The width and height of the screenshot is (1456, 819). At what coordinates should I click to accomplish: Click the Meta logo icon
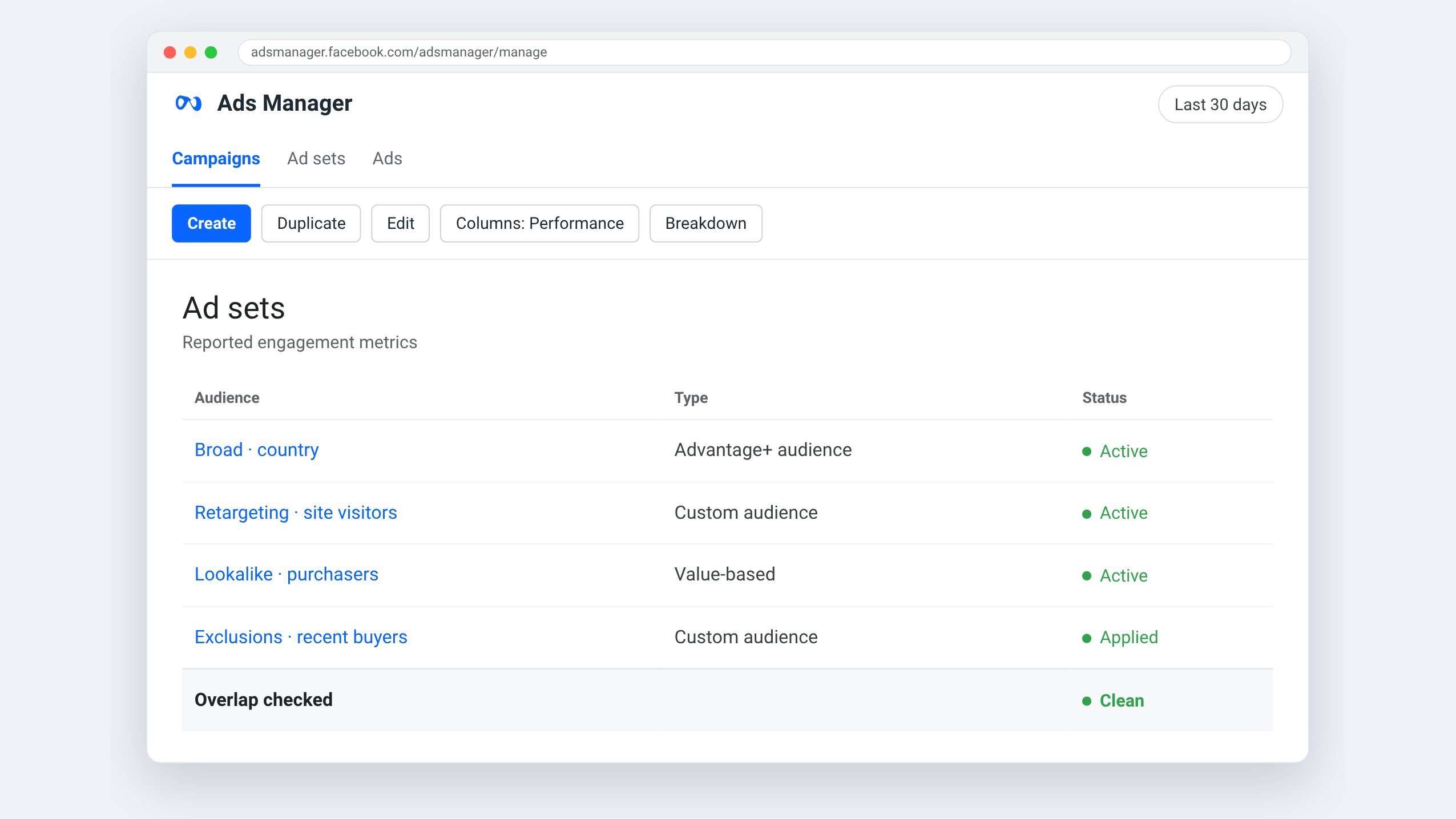pyautogui.click(x=188, y=103)
